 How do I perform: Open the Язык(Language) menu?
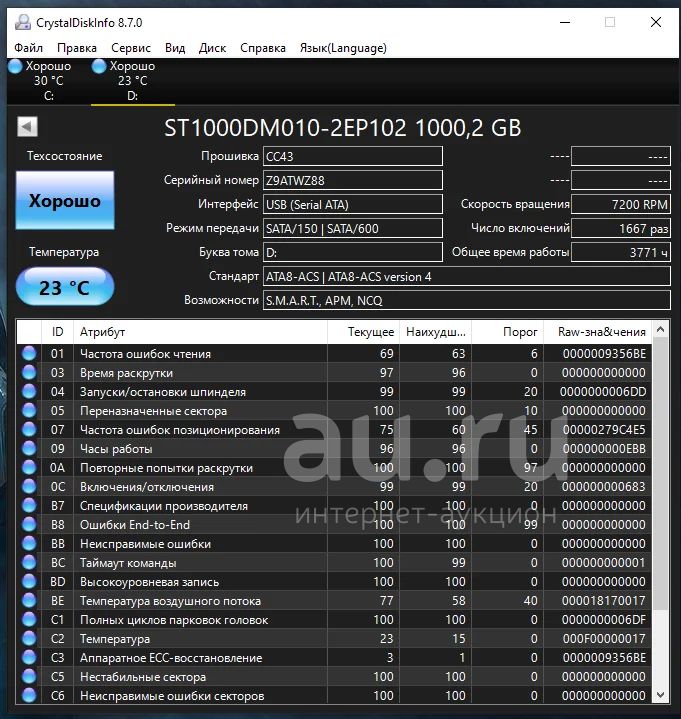tap(343, 48)
